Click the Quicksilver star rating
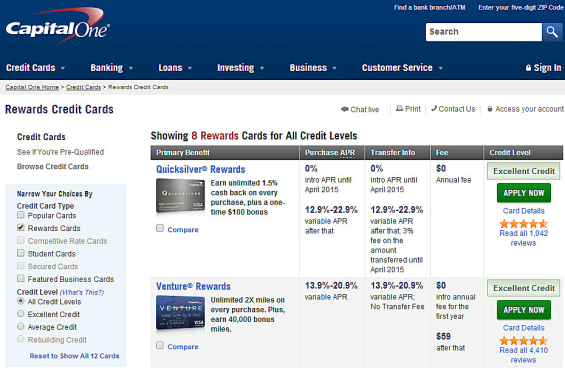The image size is (565, 368). pyautogui.click(x=523, y=223)
